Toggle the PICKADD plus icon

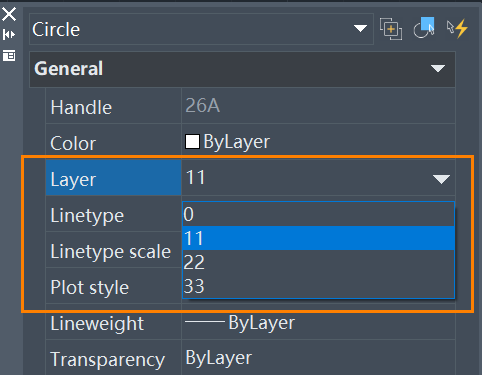point(391,29)
